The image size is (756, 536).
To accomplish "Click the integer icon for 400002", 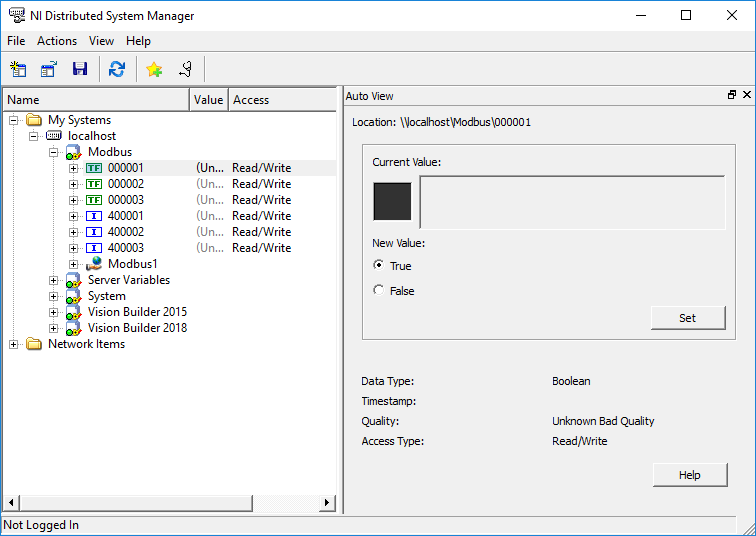I will pos(94,232).
